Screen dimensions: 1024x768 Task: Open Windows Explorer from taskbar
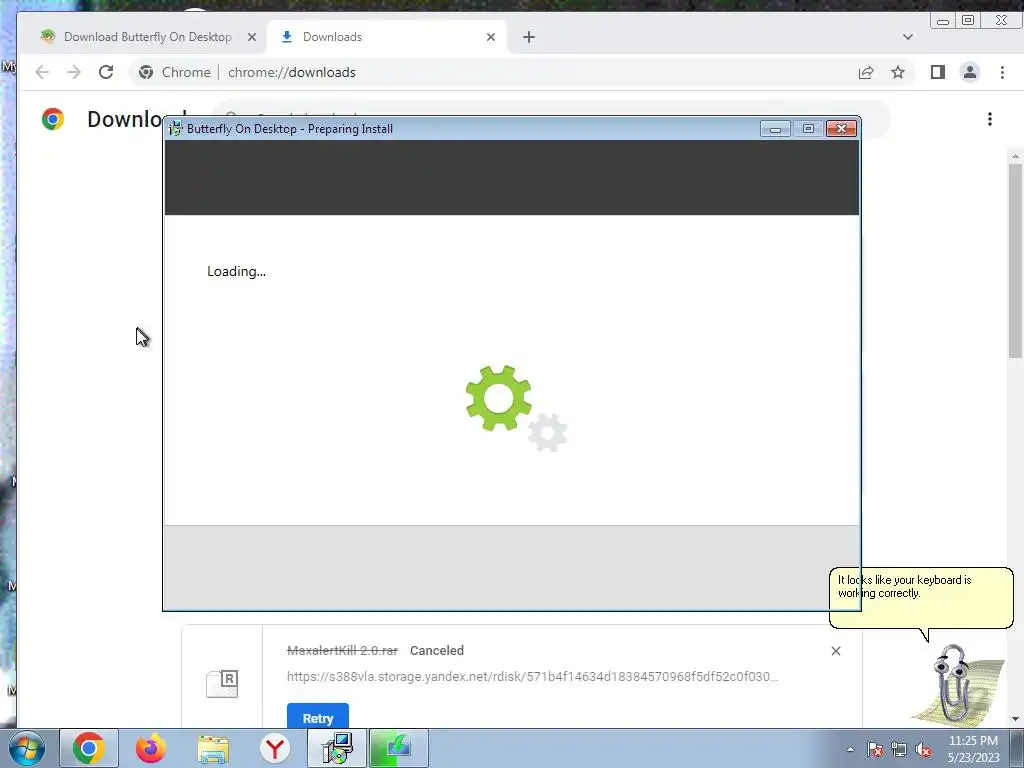point(213,748)
